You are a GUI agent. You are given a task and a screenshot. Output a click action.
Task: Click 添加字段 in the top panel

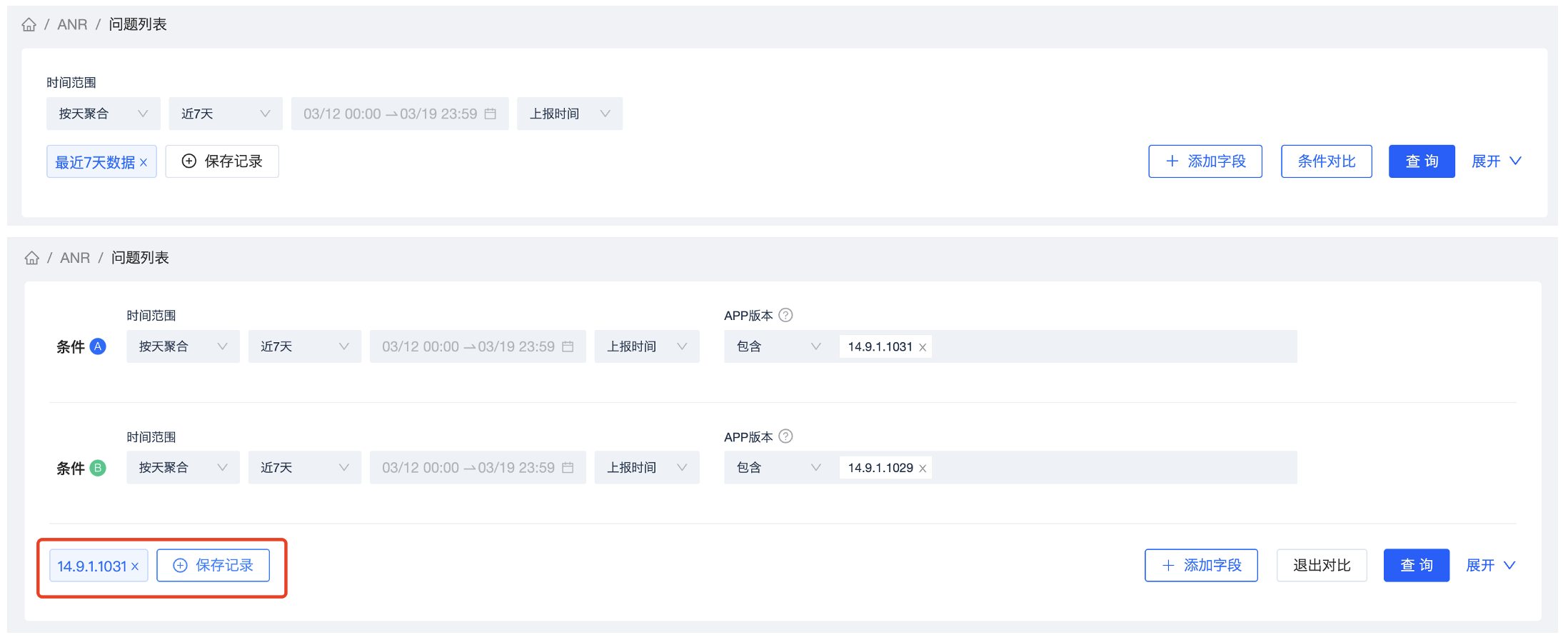[1205, 161]
